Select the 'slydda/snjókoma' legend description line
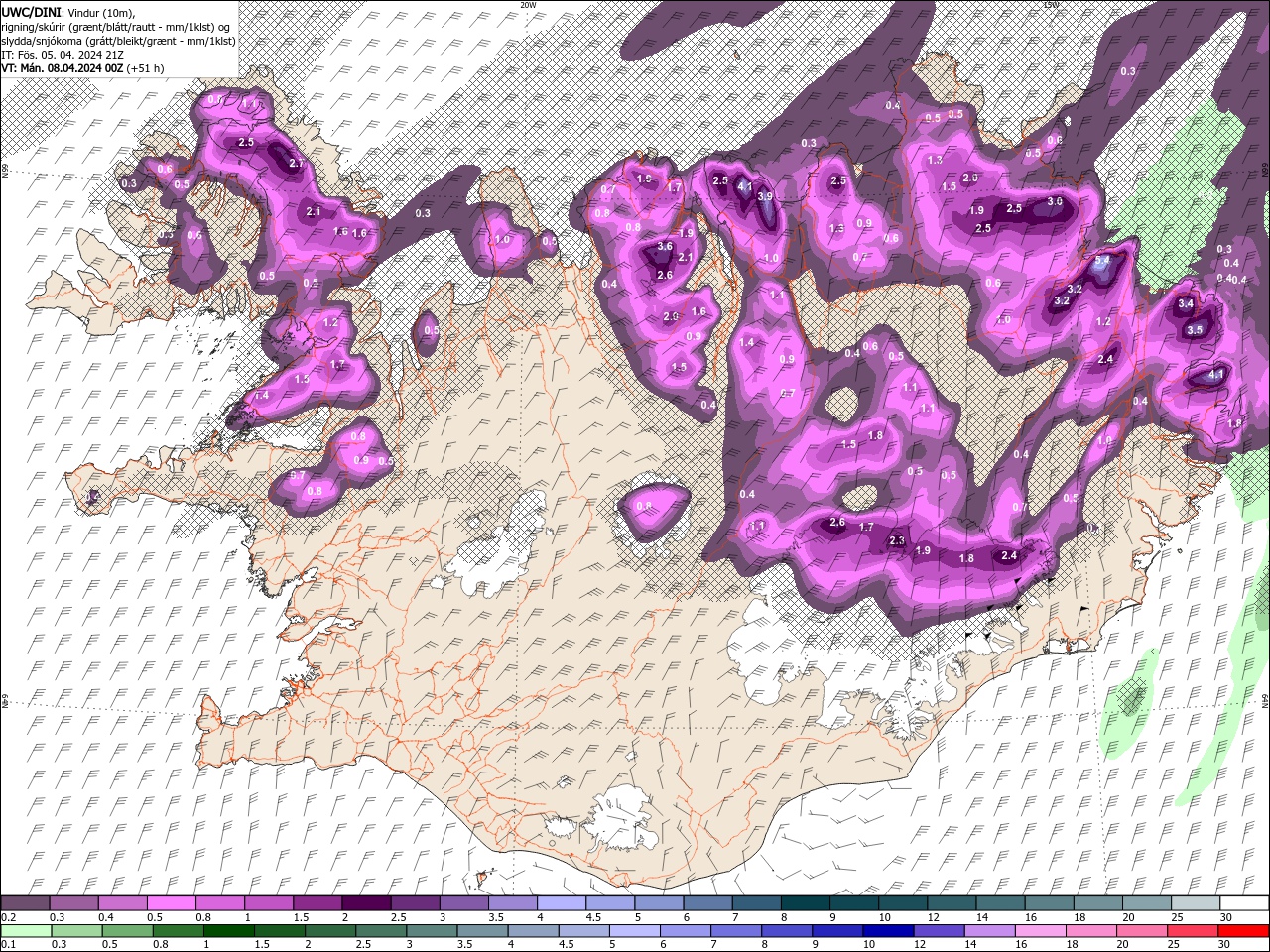The width and height of the screenshot is (1270, 952). pos(118,41)
